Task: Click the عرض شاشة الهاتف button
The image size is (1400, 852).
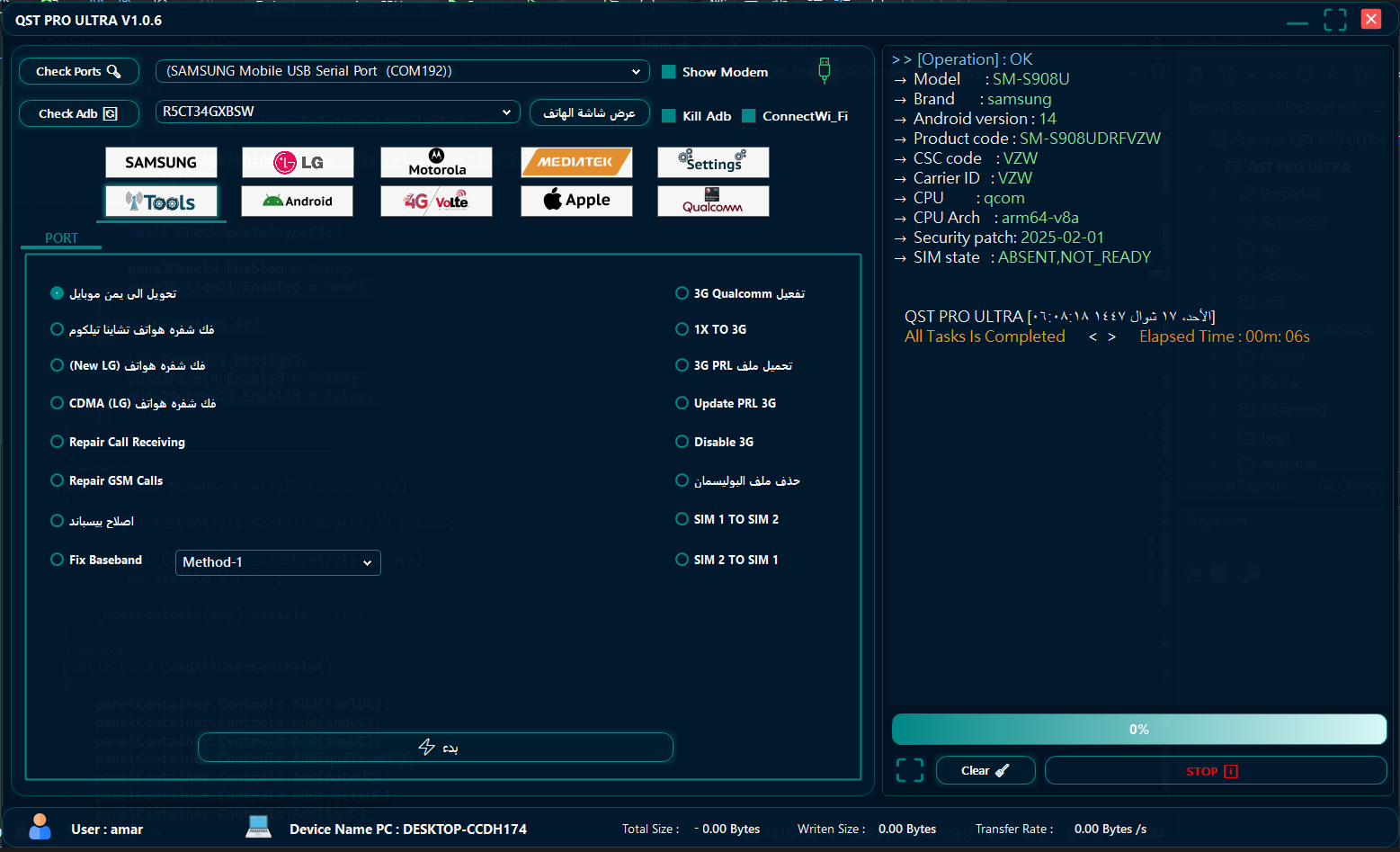Action: click(x=590, y=112)
